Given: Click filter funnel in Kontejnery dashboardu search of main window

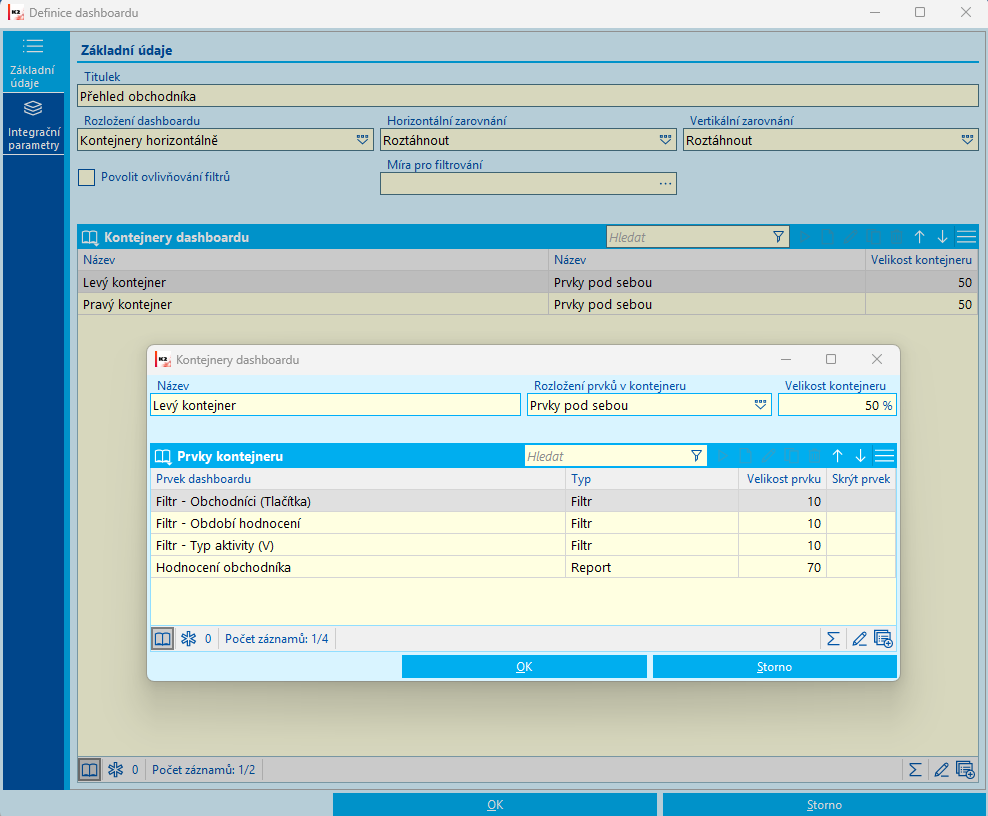Looking at the screenshot, I should click(778, 237).
